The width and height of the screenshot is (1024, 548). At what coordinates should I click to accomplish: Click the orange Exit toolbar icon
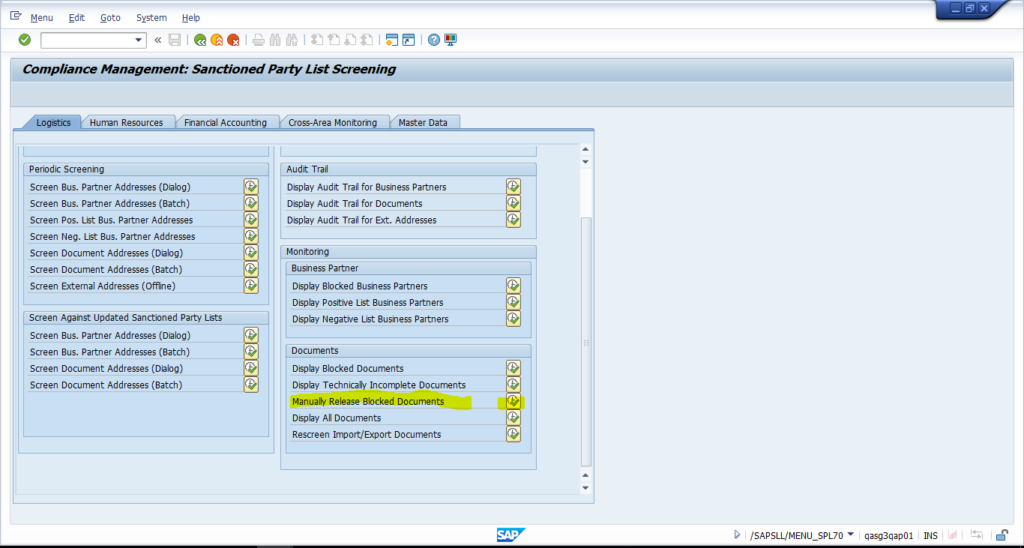click(217, 40)
